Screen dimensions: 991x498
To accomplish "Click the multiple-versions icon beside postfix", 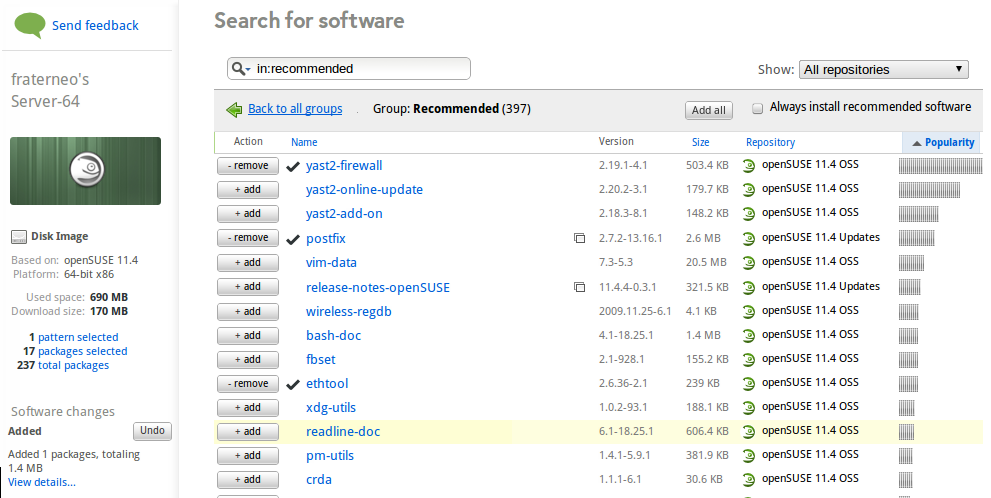I will coord(579,238).
